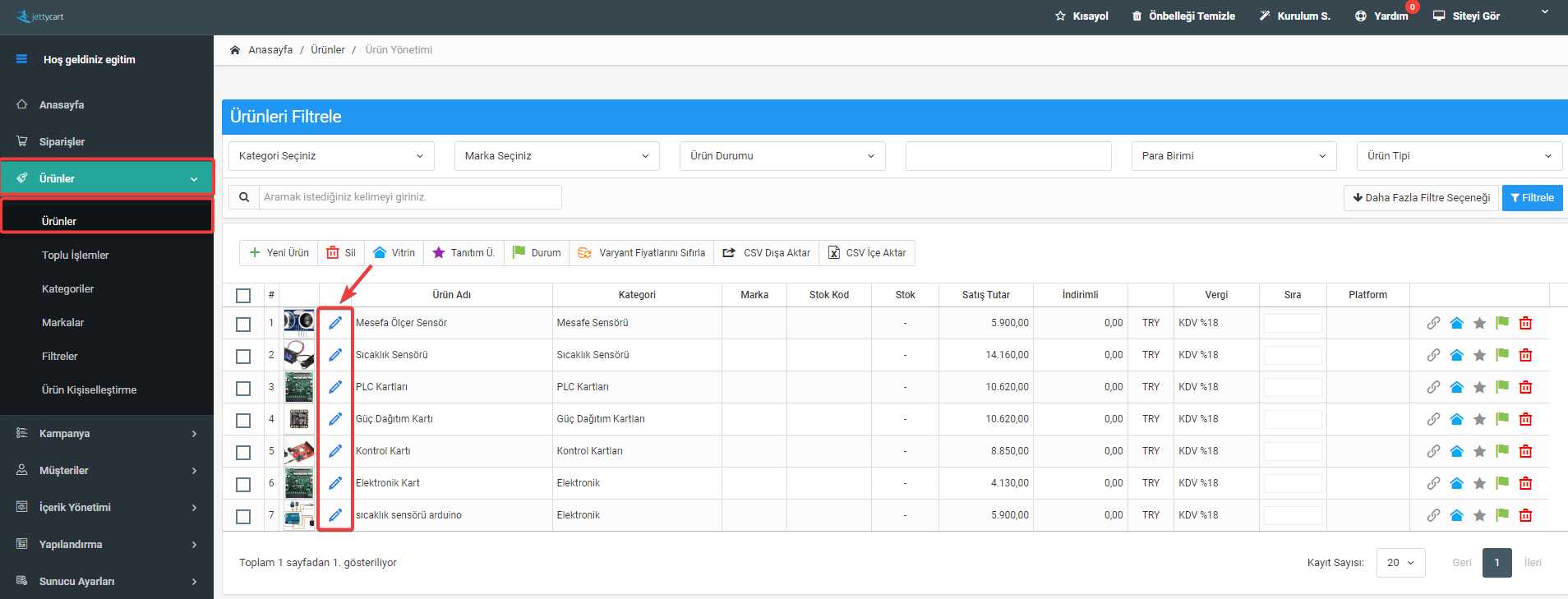Toggle the select-all checkbox in table header
This screenshot has width=1568, height=599.
243,296
